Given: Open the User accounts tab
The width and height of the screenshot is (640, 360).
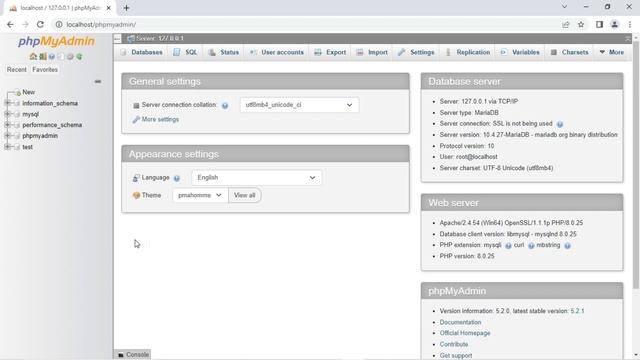Looking at the screenshot, I should tap(277, 52).
